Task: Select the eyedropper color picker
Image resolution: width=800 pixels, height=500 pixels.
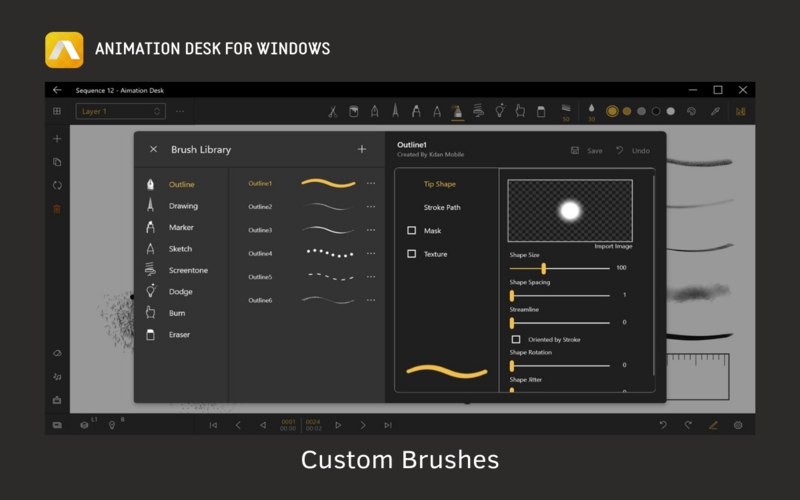Action: [x=715, y=111]
